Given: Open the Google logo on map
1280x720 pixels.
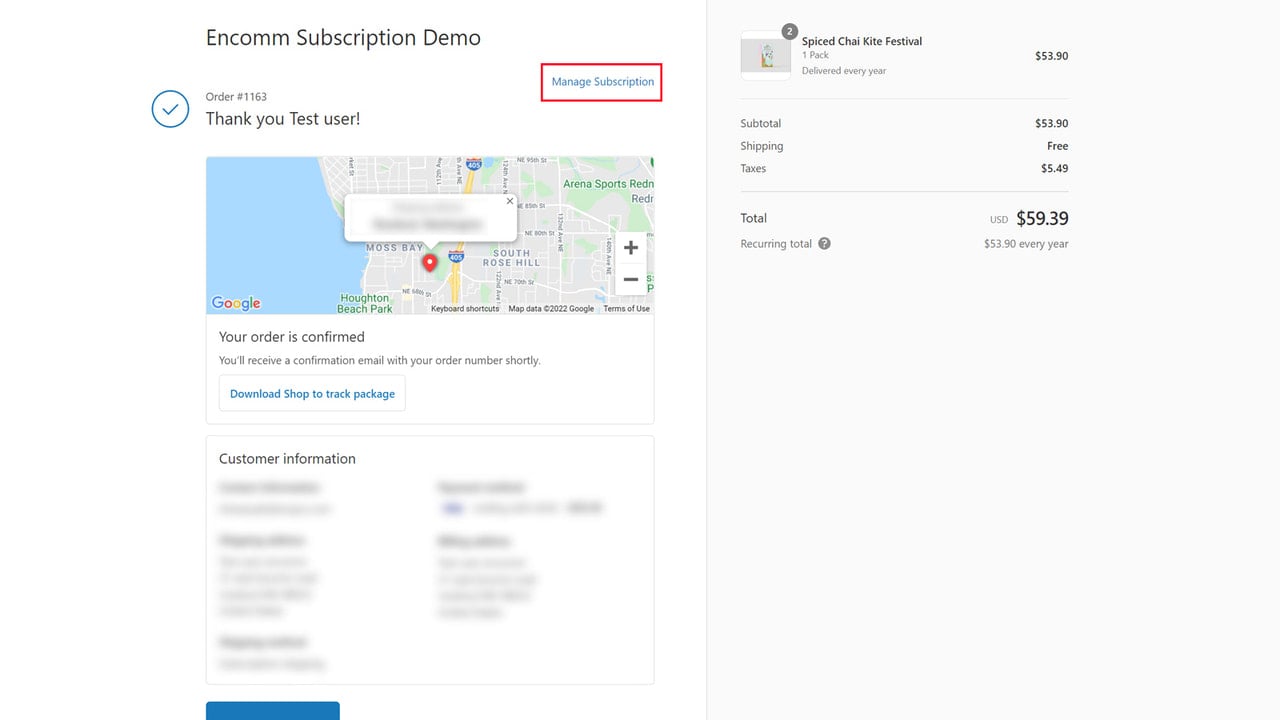Looking at the screenshot, I should pos(236,303).
